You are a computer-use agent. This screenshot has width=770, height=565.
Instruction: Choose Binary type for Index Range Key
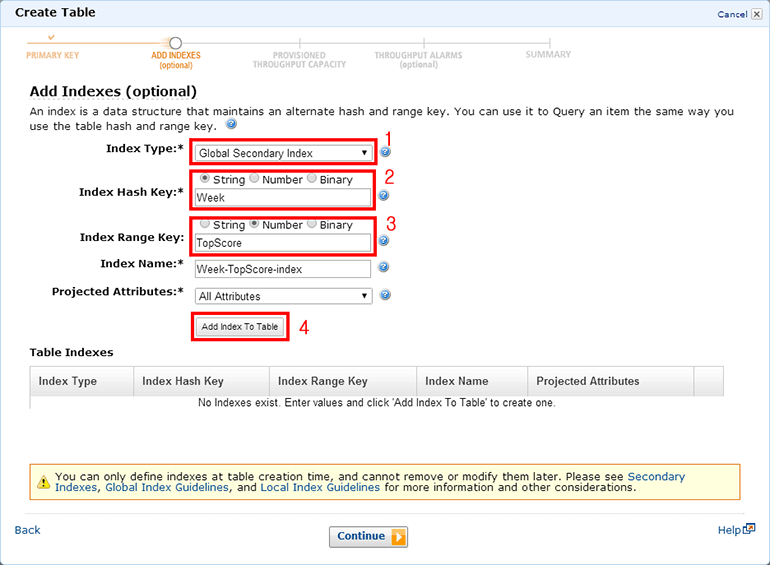pyautogui.click(x=312, y=225)
